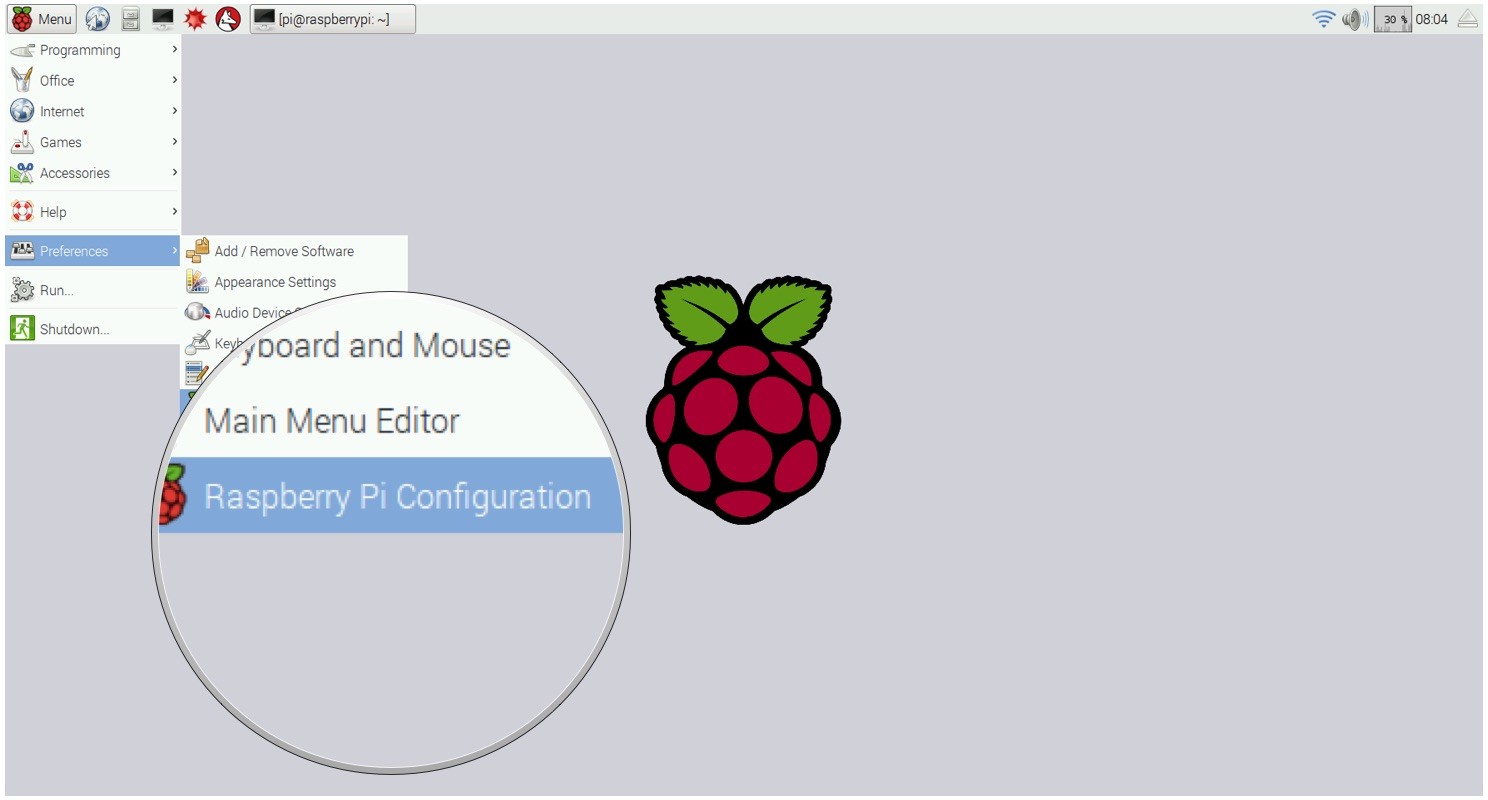Launch LXTerminal from the taskbar

162,18
